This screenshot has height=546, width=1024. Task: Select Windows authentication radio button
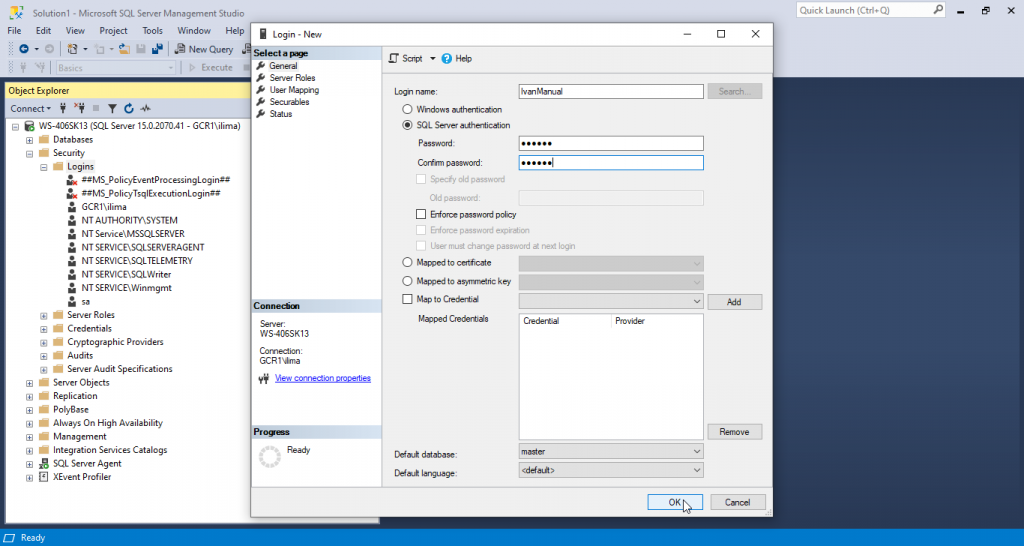408,110
